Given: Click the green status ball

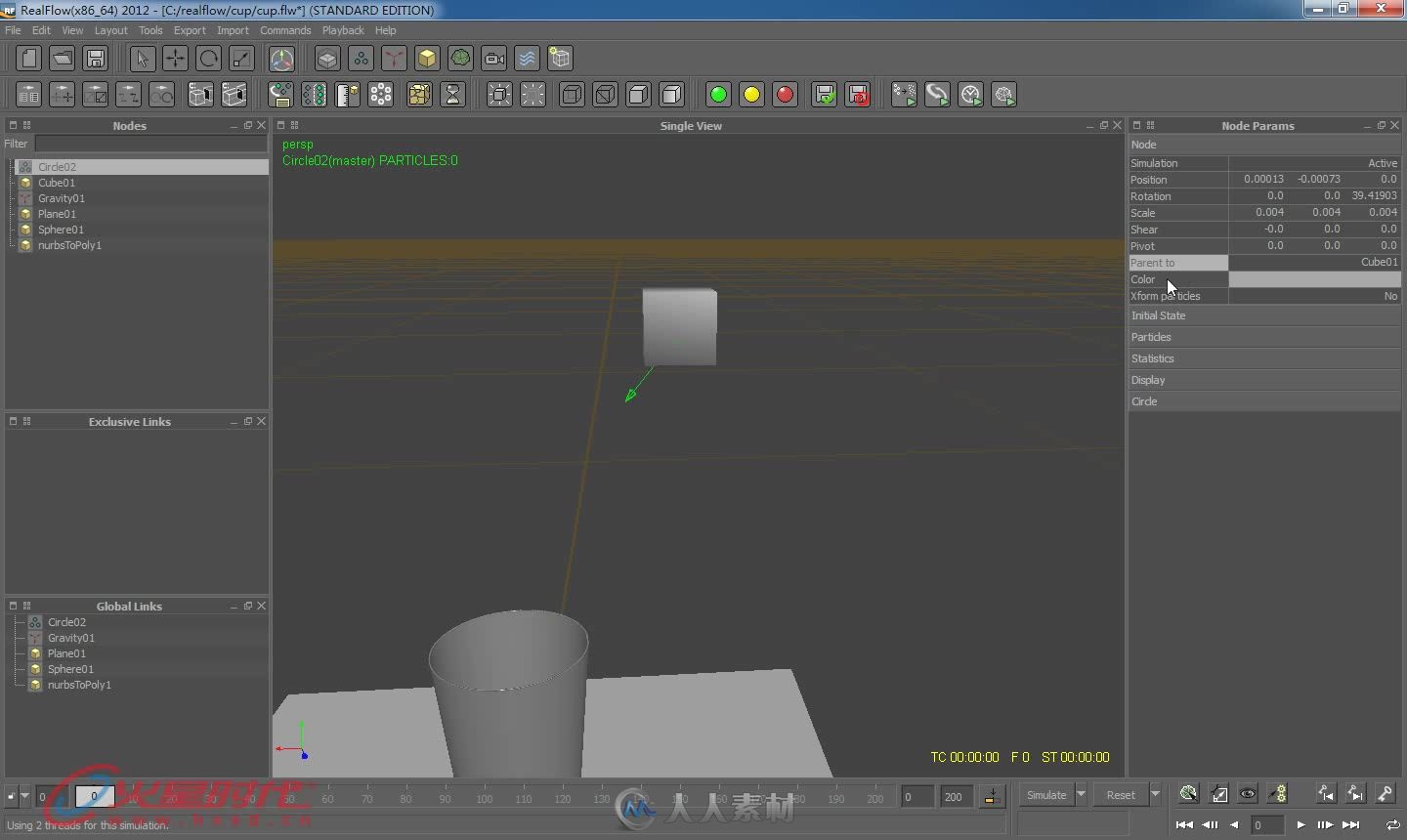Looking at the screenshot, I should coord(718,95).
